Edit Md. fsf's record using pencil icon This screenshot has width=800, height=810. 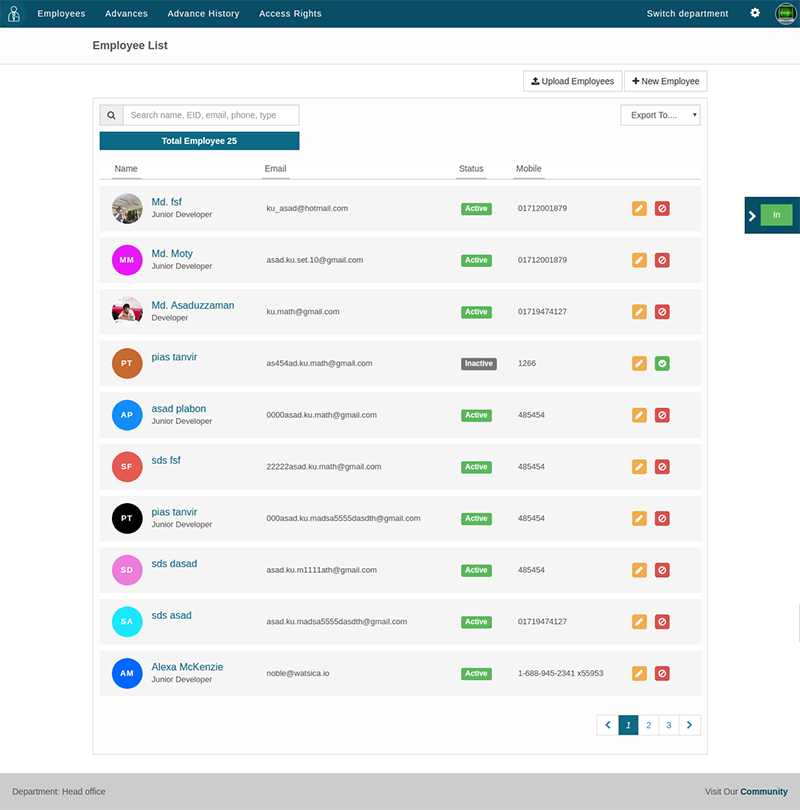[x=639, y=208]
